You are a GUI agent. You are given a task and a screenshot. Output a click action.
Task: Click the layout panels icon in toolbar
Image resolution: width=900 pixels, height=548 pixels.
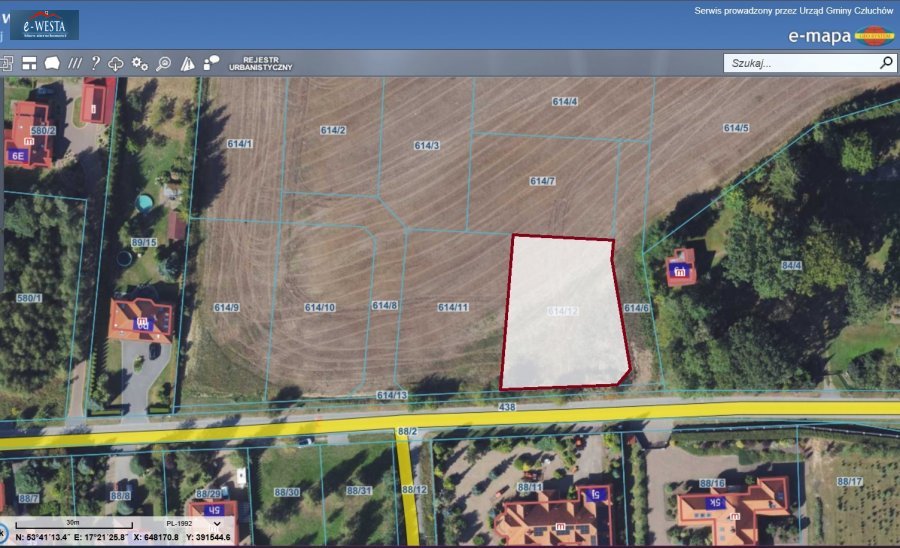(29, 63)
